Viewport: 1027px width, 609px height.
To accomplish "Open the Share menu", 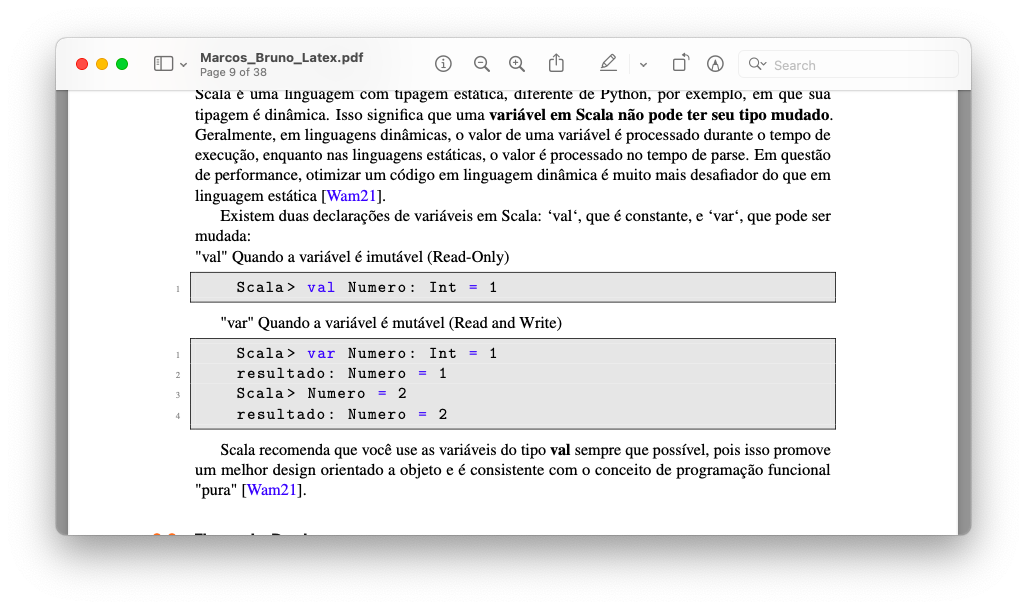I will [x=556, y=63].
